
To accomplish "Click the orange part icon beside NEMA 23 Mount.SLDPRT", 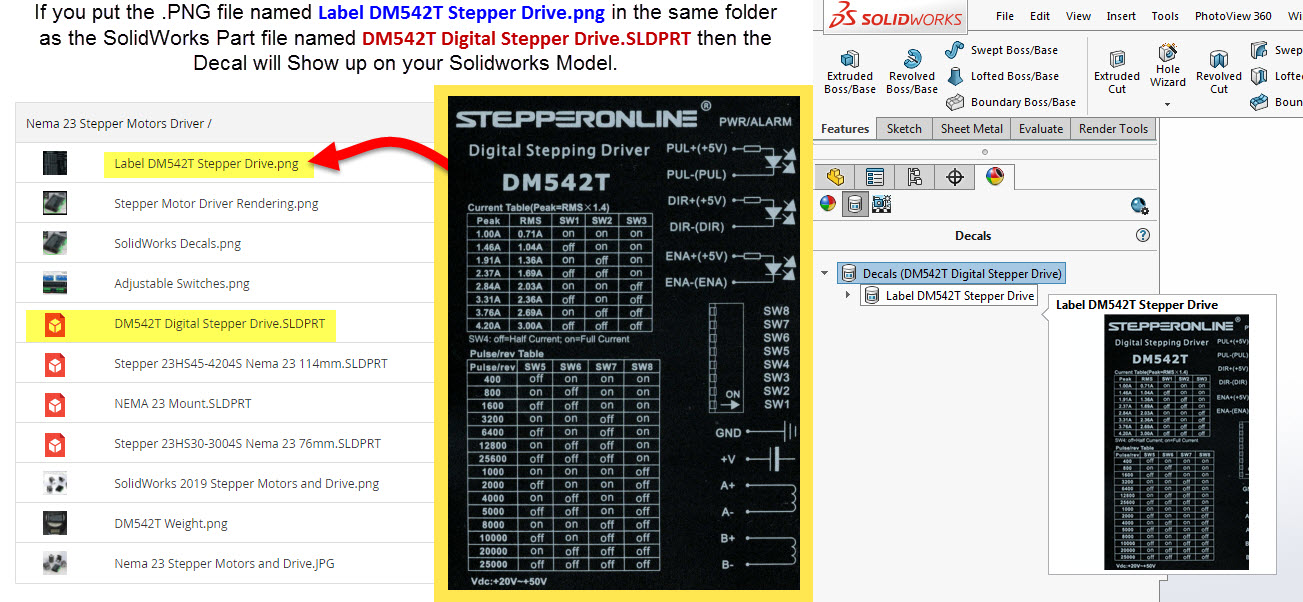I will (55, 404).
